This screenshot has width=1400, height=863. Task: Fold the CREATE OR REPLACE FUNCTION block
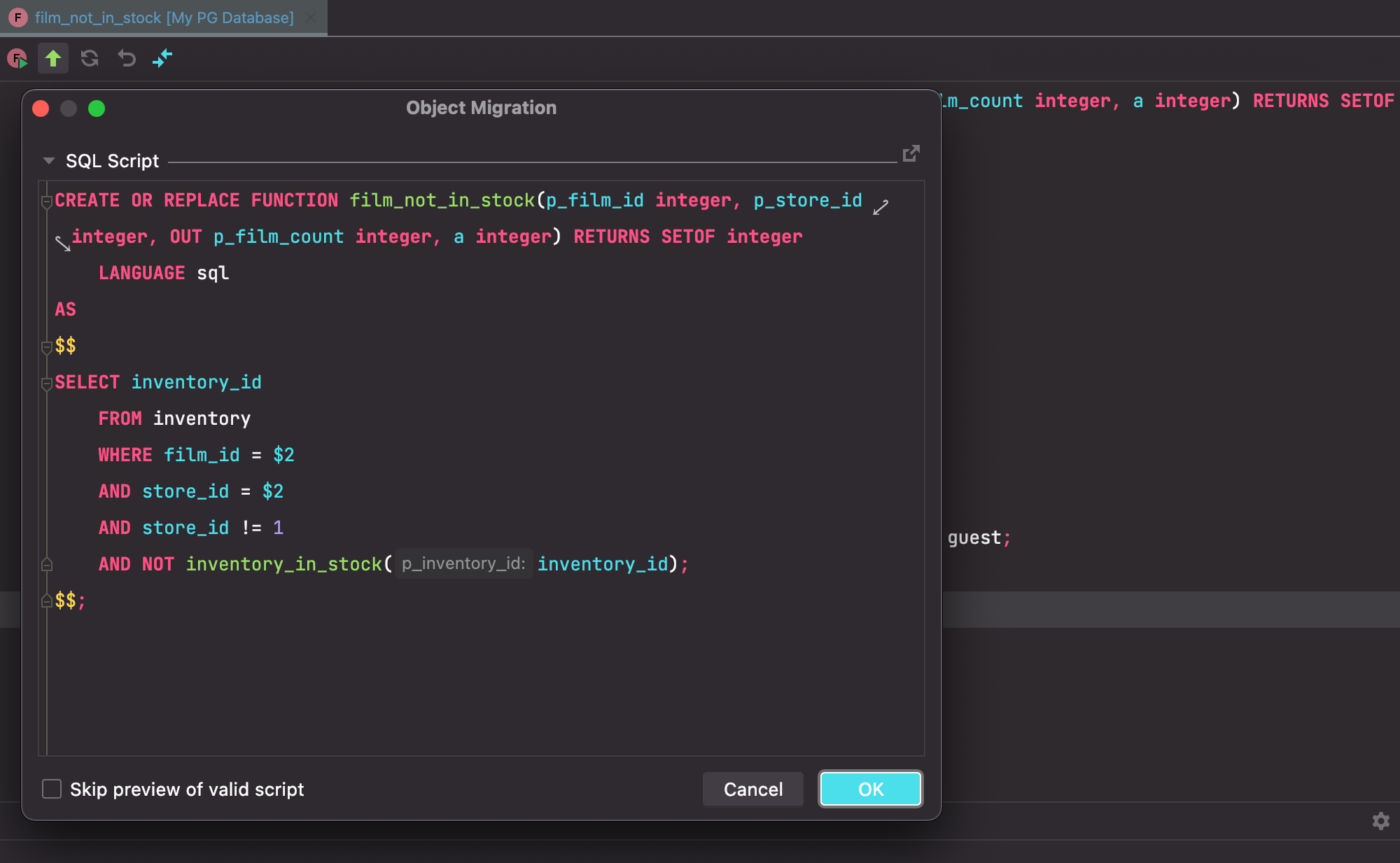pos(47,202)
